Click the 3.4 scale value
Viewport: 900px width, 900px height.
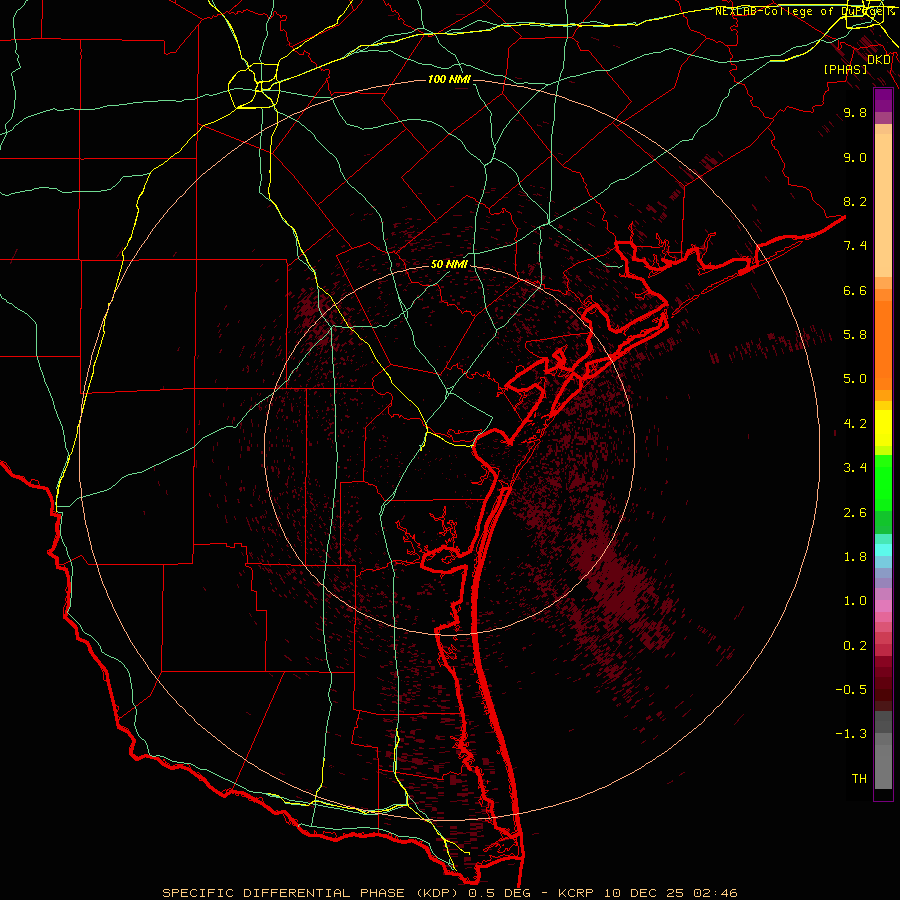click(855, 468)
